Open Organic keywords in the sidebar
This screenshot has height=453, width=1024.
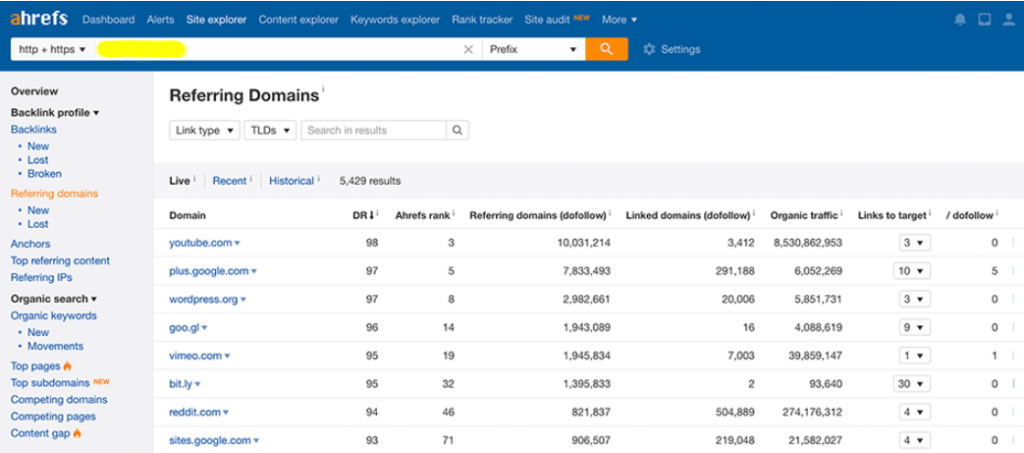point(54,315)
